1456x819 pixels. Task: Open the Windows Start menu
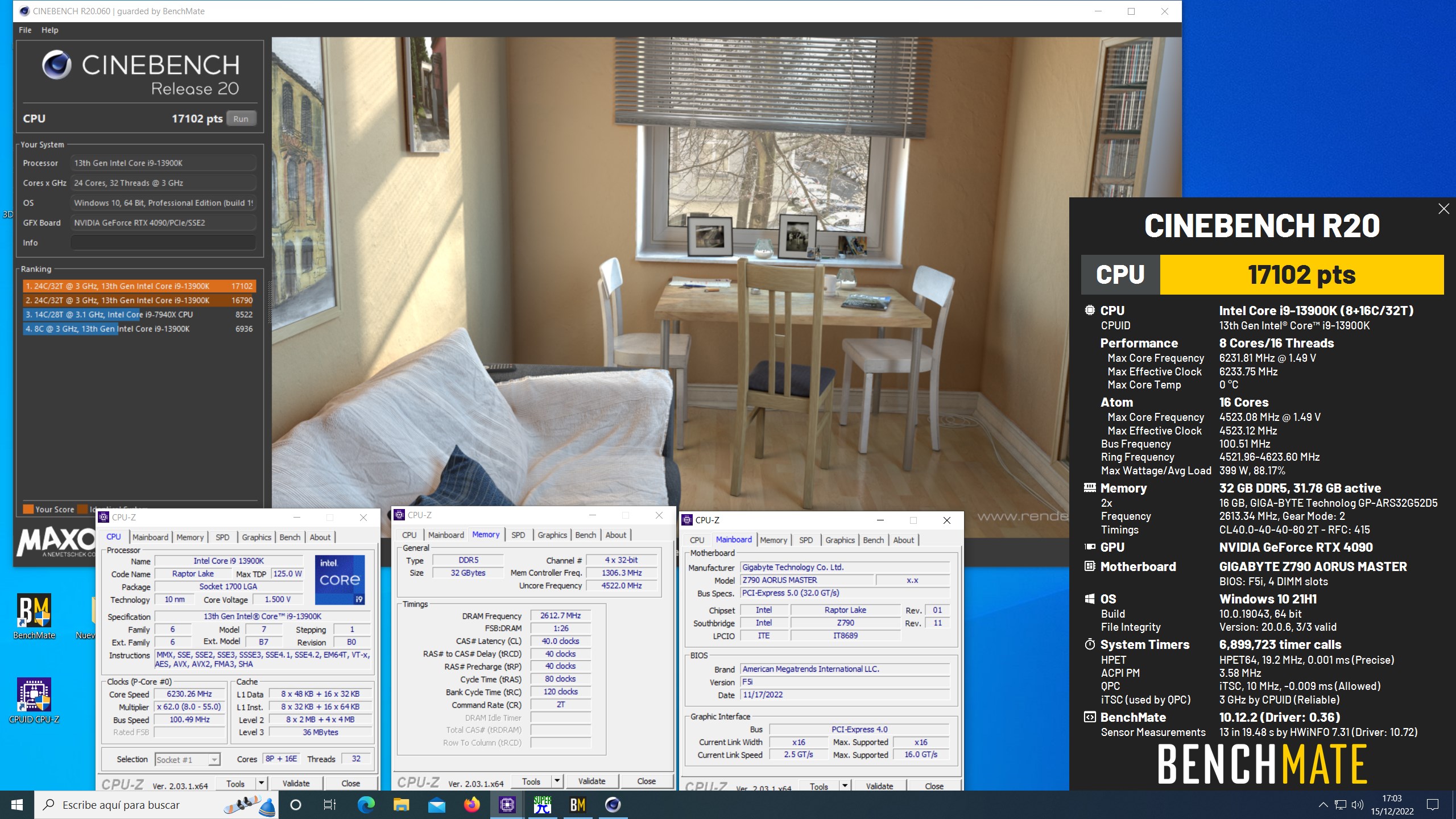click(17, 805)
